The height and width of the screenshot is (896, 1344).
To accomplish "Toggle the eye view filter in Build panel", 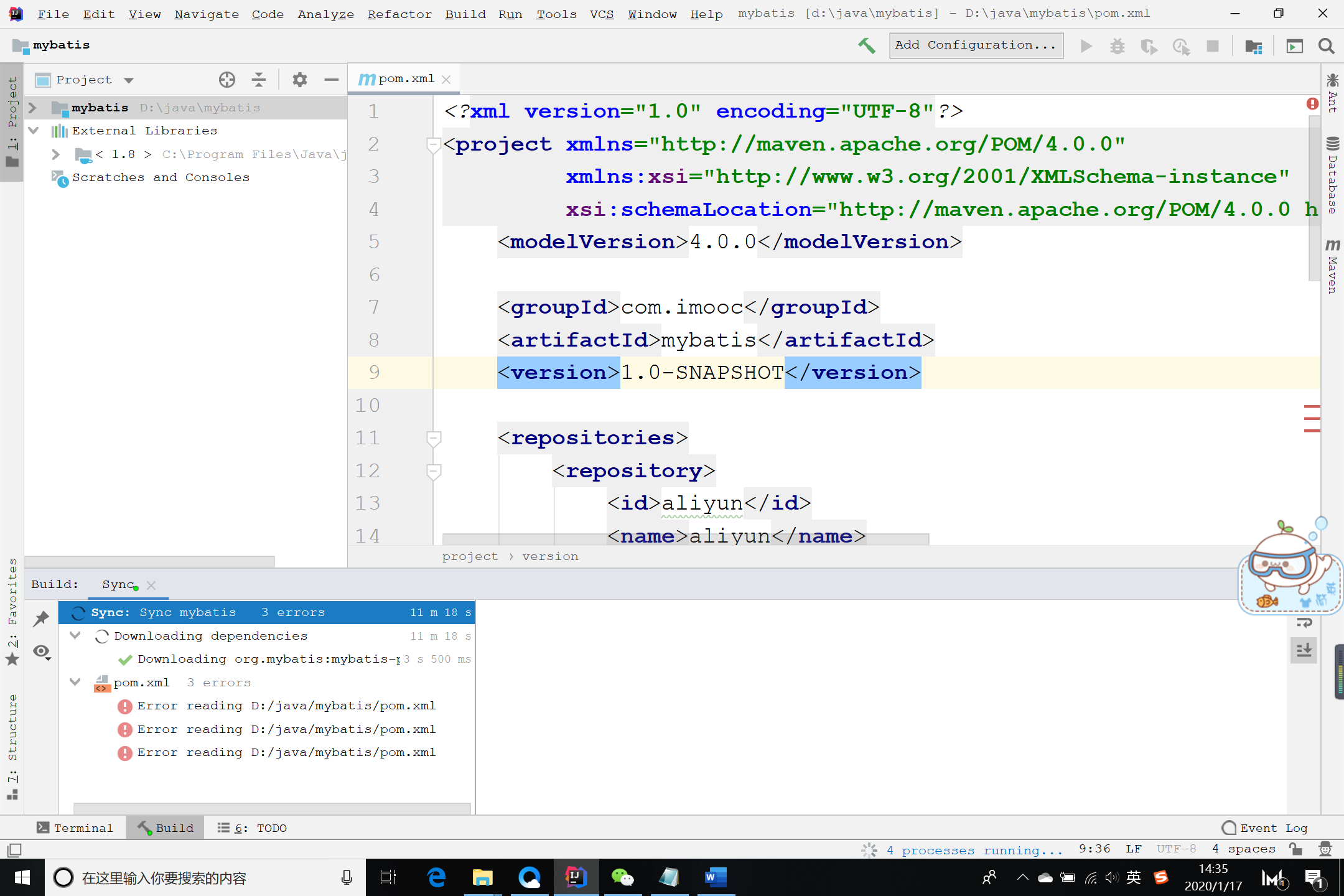I will tap(41, 652).
